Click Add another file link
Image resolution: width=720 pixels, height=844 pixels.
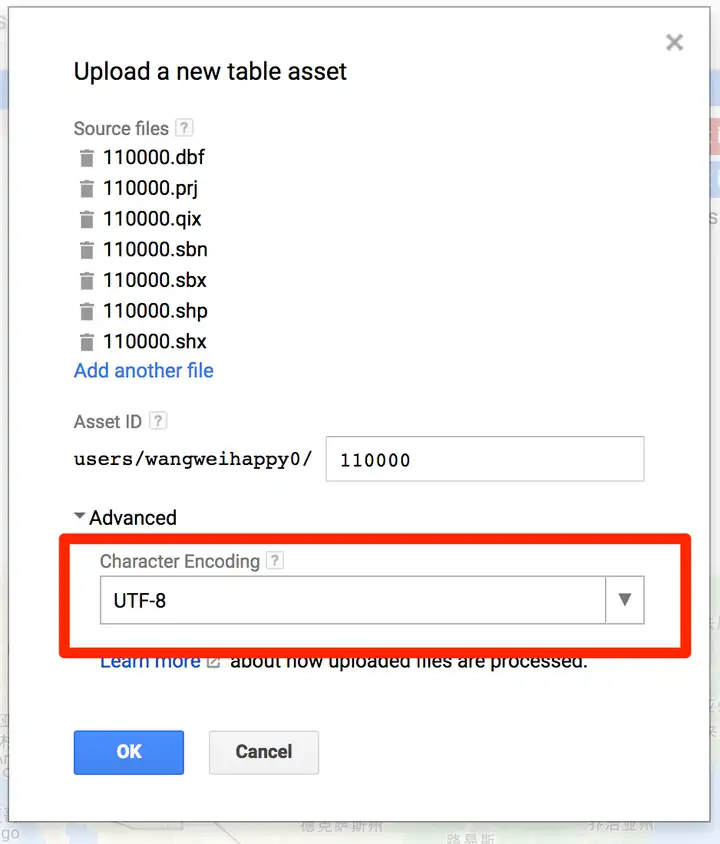pos(144,370)
